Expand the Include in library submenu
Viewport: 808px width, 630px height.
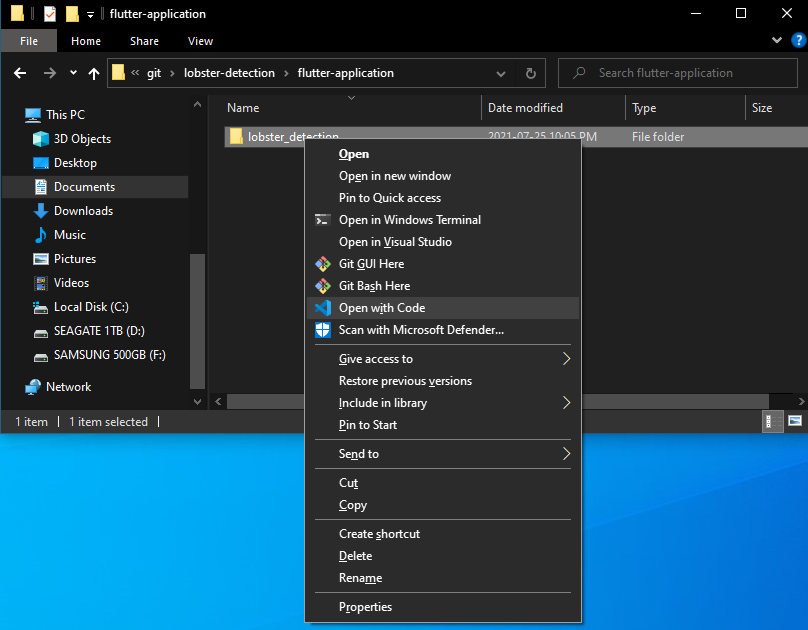[566, 402]
